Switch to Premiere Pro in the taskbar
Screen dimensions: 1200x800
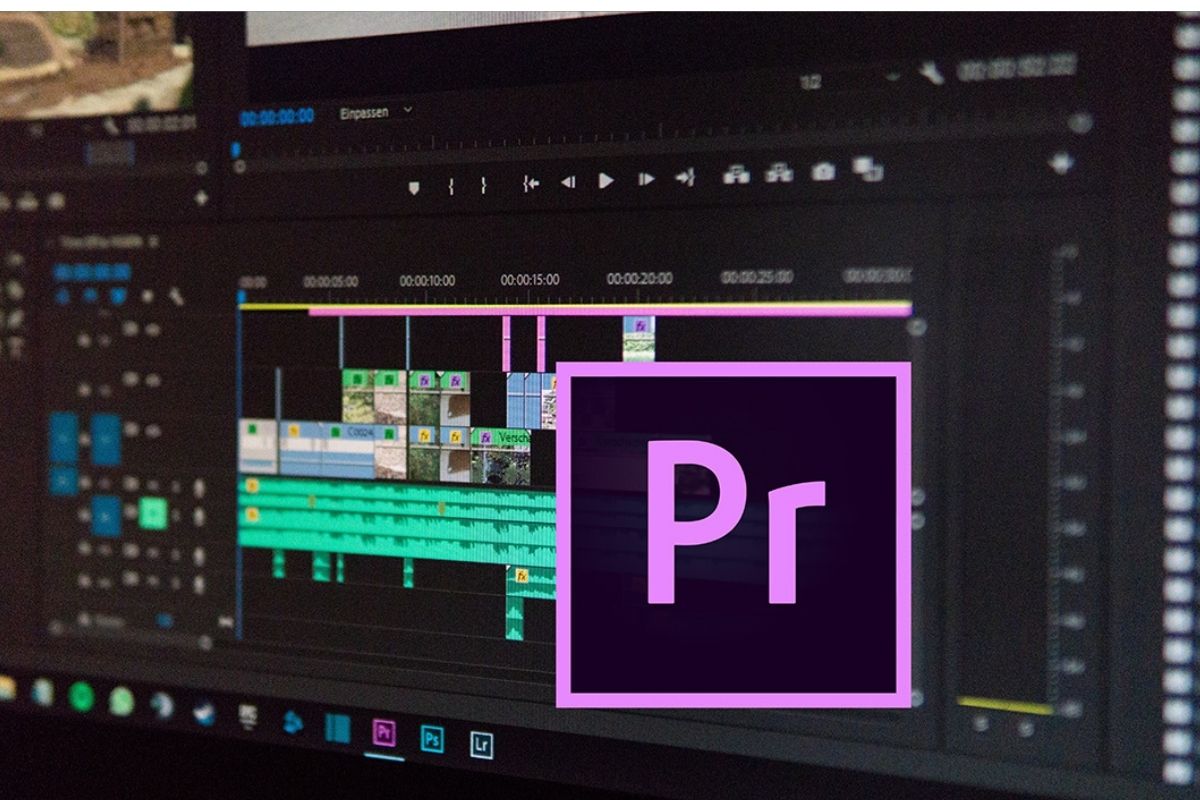(384, 733)
